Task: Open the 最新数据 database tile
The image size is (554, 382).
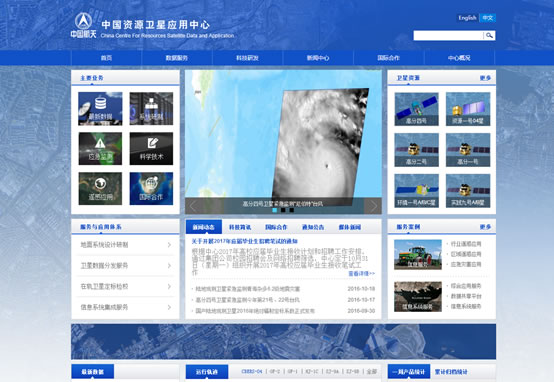Action: [x=100, y=109]
